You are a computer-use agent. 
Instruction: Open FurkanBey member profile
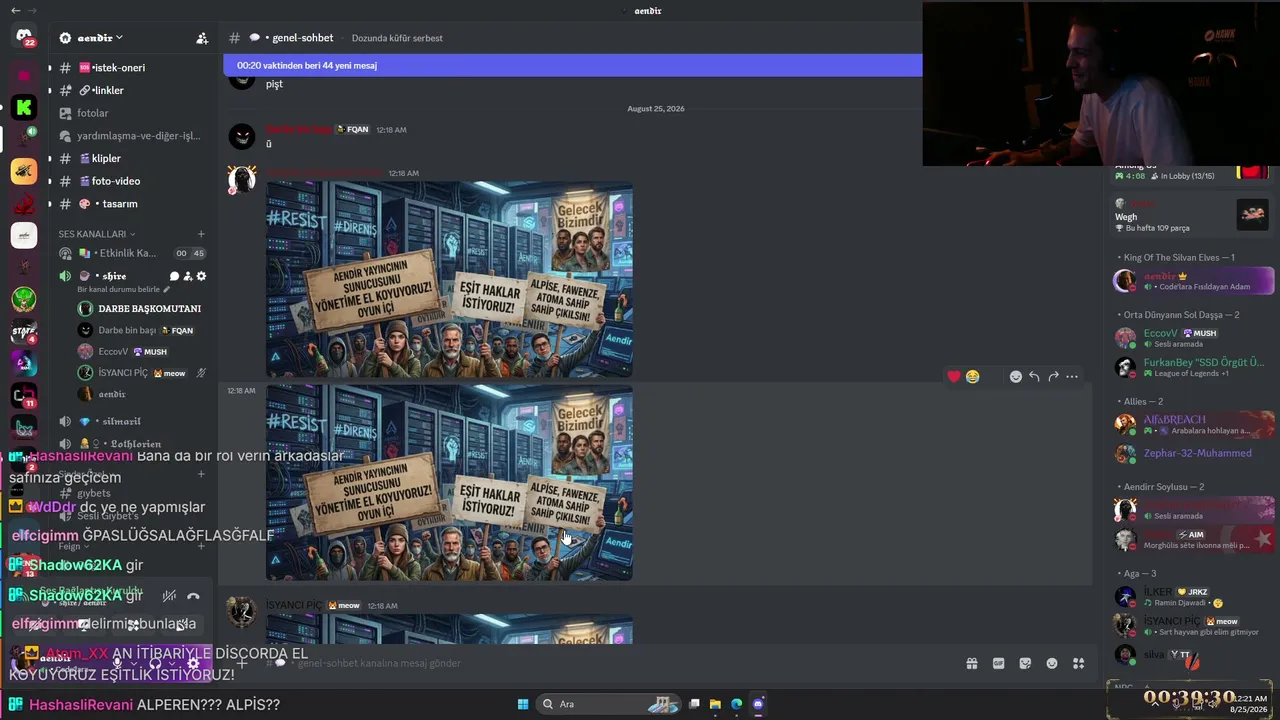[1194, 367]
